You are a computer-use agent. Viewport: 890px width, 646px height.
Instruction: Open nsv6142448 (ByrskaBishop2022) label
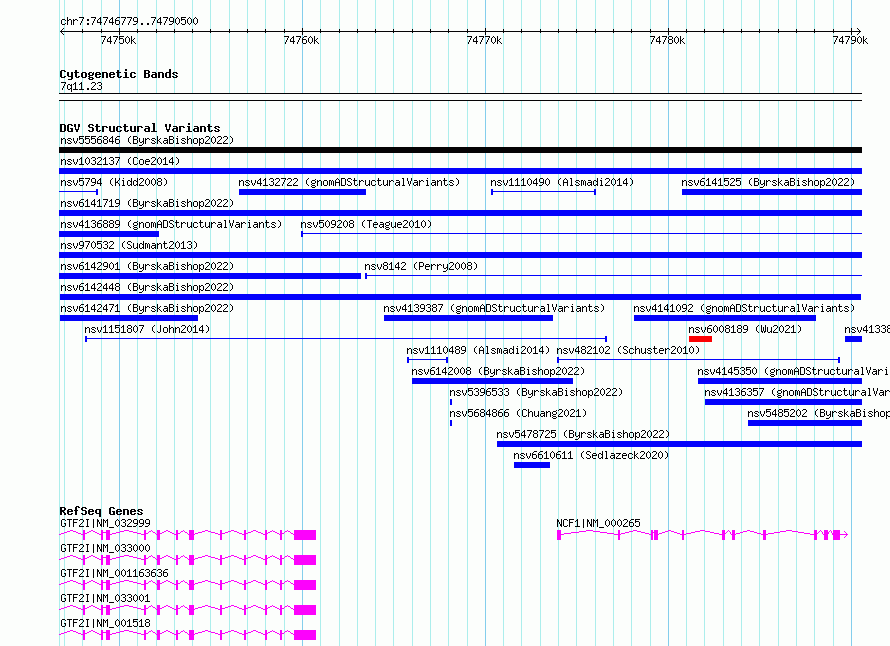[x=147, y=287]
